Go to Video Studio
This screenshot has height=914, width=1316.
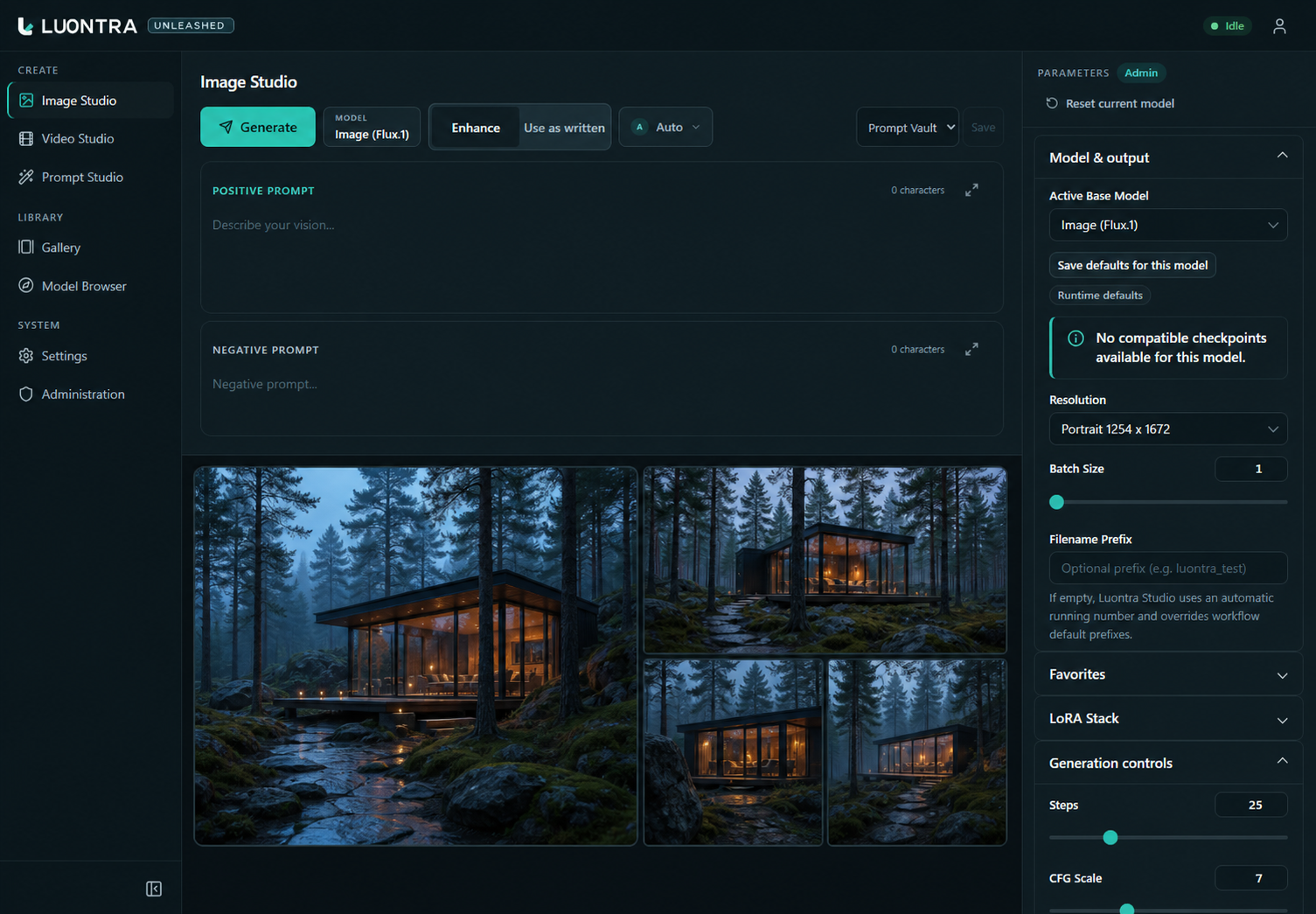point(90,138)
